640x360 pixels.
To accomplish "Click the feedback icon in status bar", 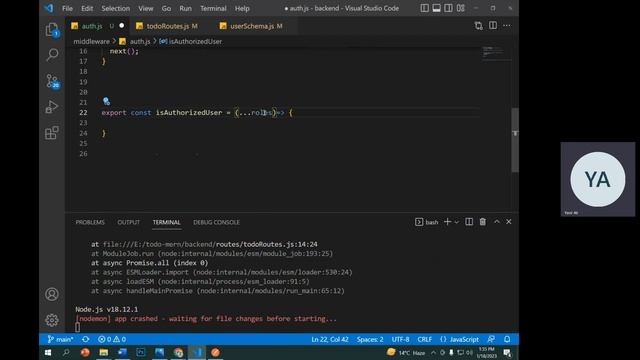I will [x=491, y=339].
